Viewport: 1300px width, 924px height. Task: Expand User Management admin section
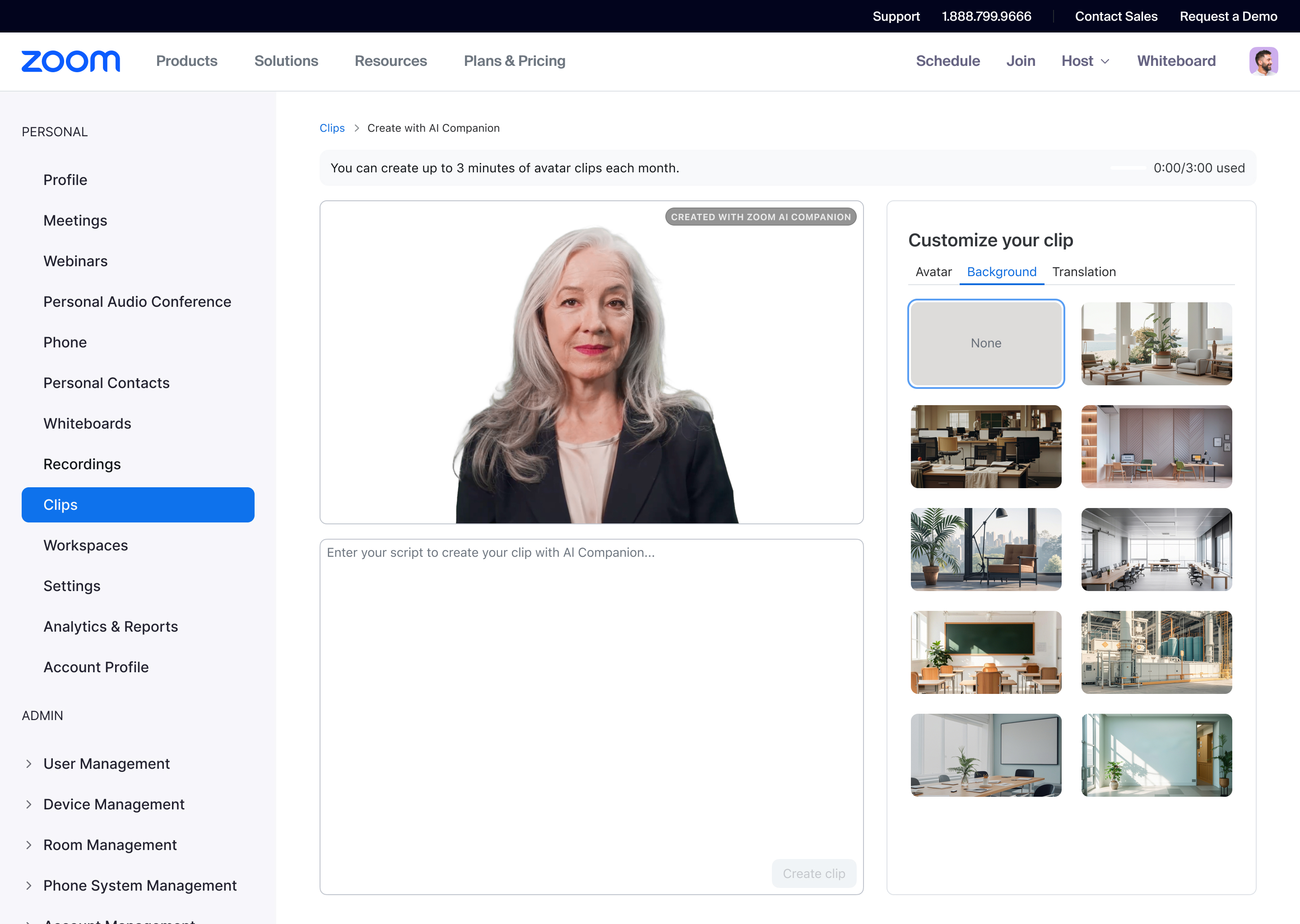pyautogui.click(x=29, y=763)
